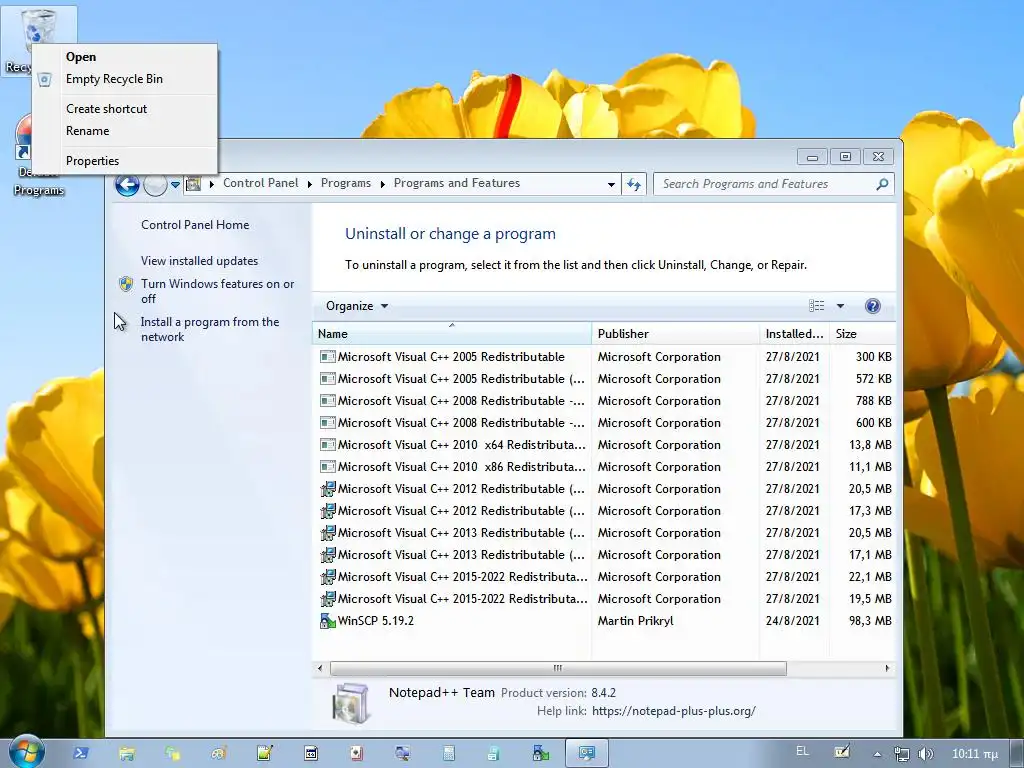
Task: Open Notepad++ from the taskbar
Action: pos(264,754)
